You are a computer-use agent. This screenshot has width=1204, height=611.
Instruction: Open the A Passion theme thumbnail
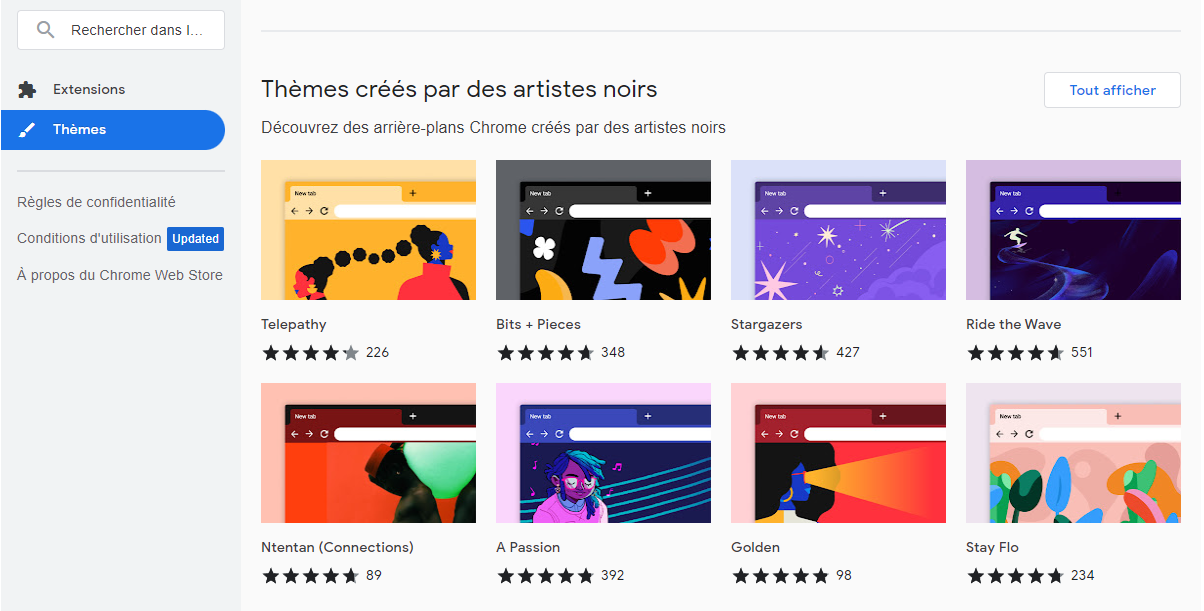tap(603, 453)
